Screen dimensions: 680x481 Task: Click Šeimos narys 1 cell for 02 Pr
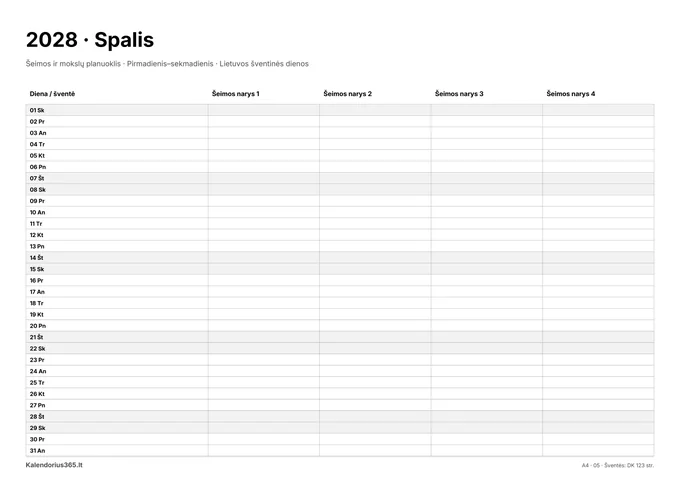[x=264, y=121]
